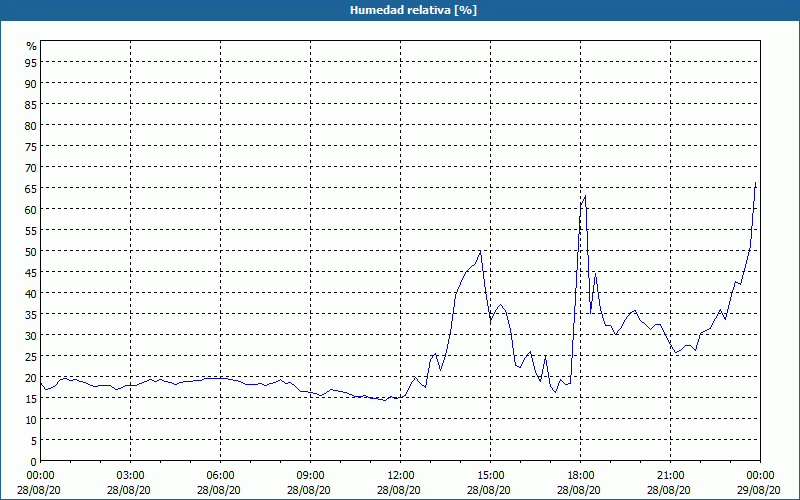Pick the 40 vertical axis label
The width and height of the screenshot is (800, 500).
[31, 293]
